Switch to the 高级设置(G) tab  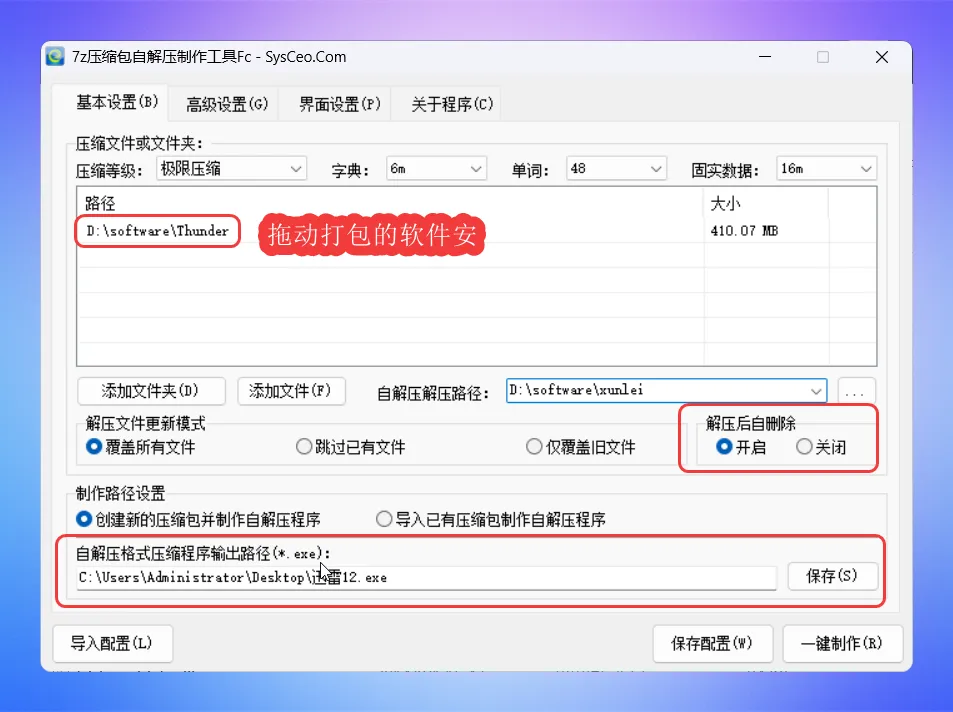(x=227, y=104)
